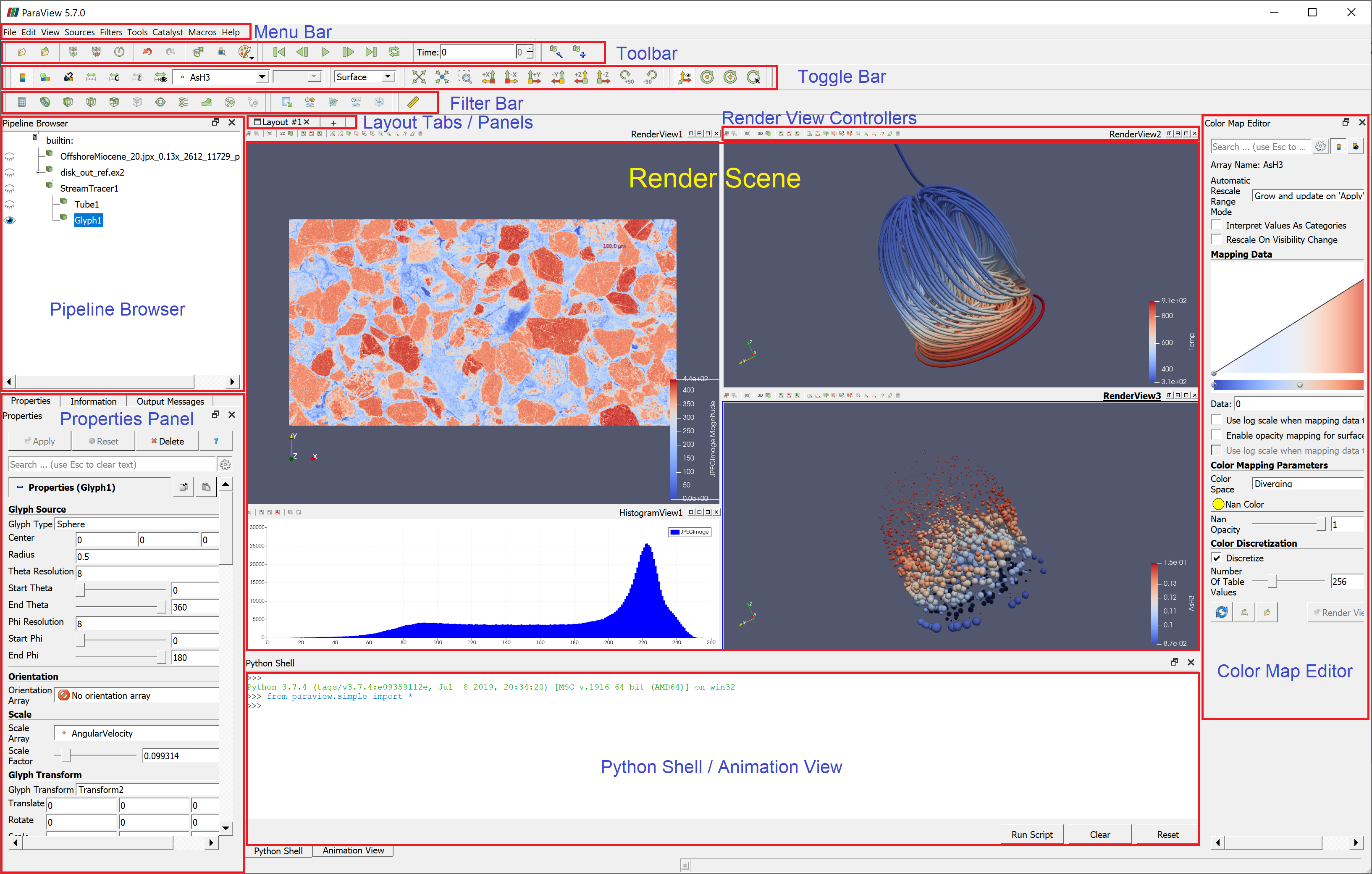
Task: Click the Glyph filter icon
Action: tap(161, 102)
